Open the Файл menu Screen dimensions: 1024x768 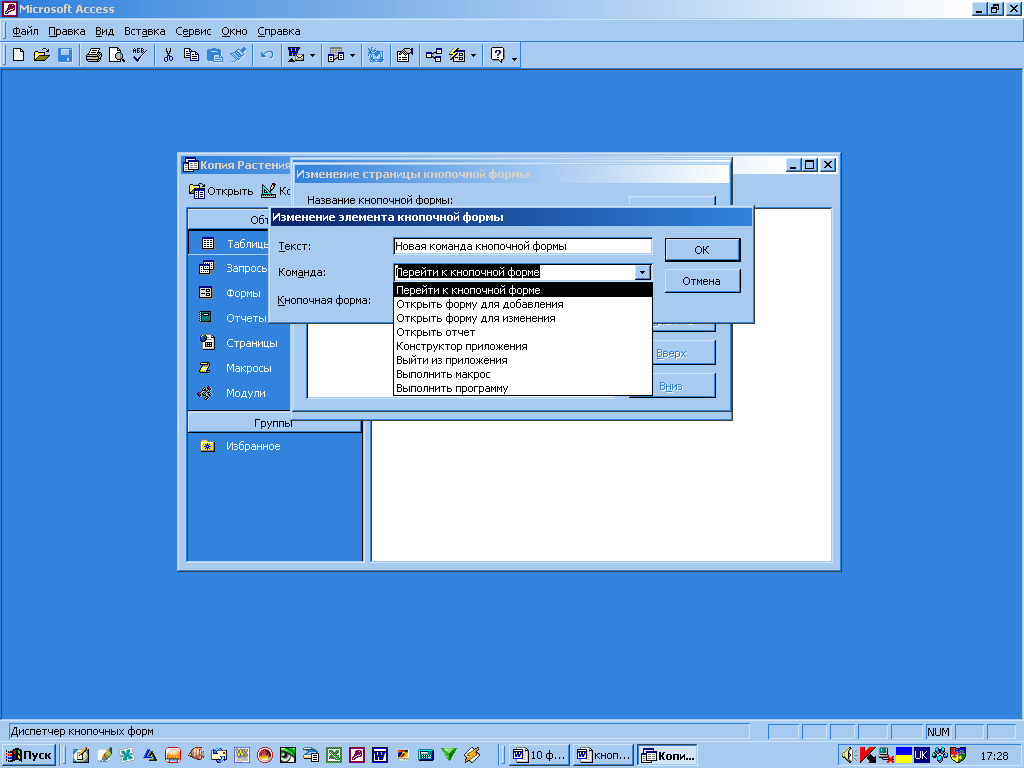[x=25, y=31]
